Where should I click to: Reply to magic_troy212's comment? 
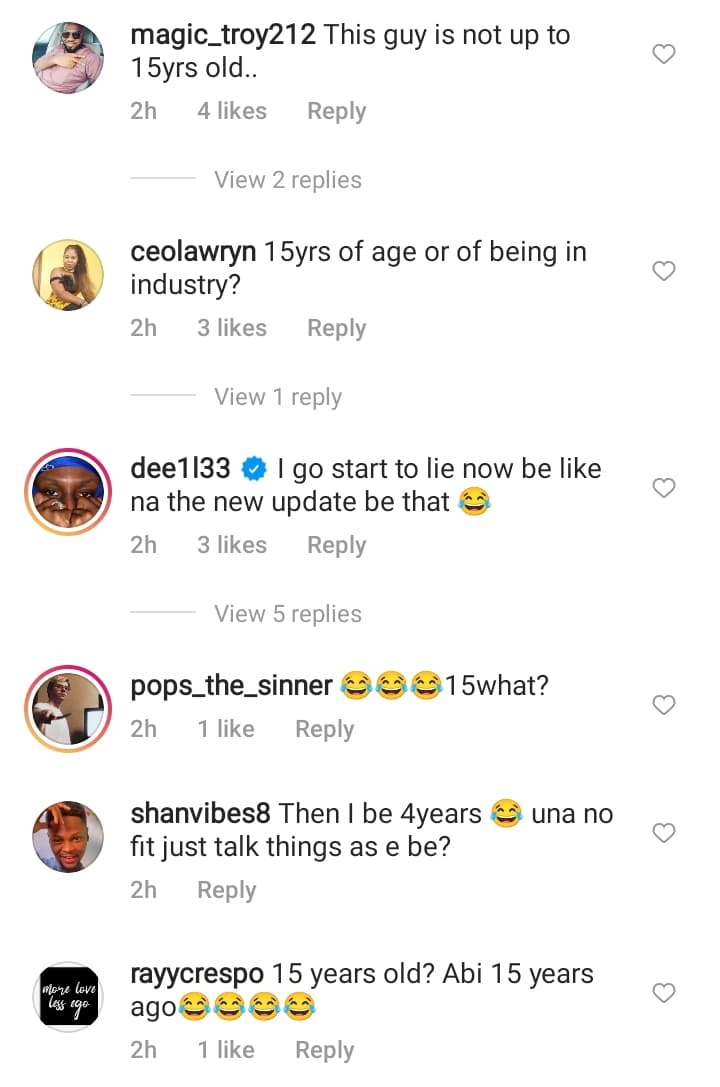(x=336, y=111)
